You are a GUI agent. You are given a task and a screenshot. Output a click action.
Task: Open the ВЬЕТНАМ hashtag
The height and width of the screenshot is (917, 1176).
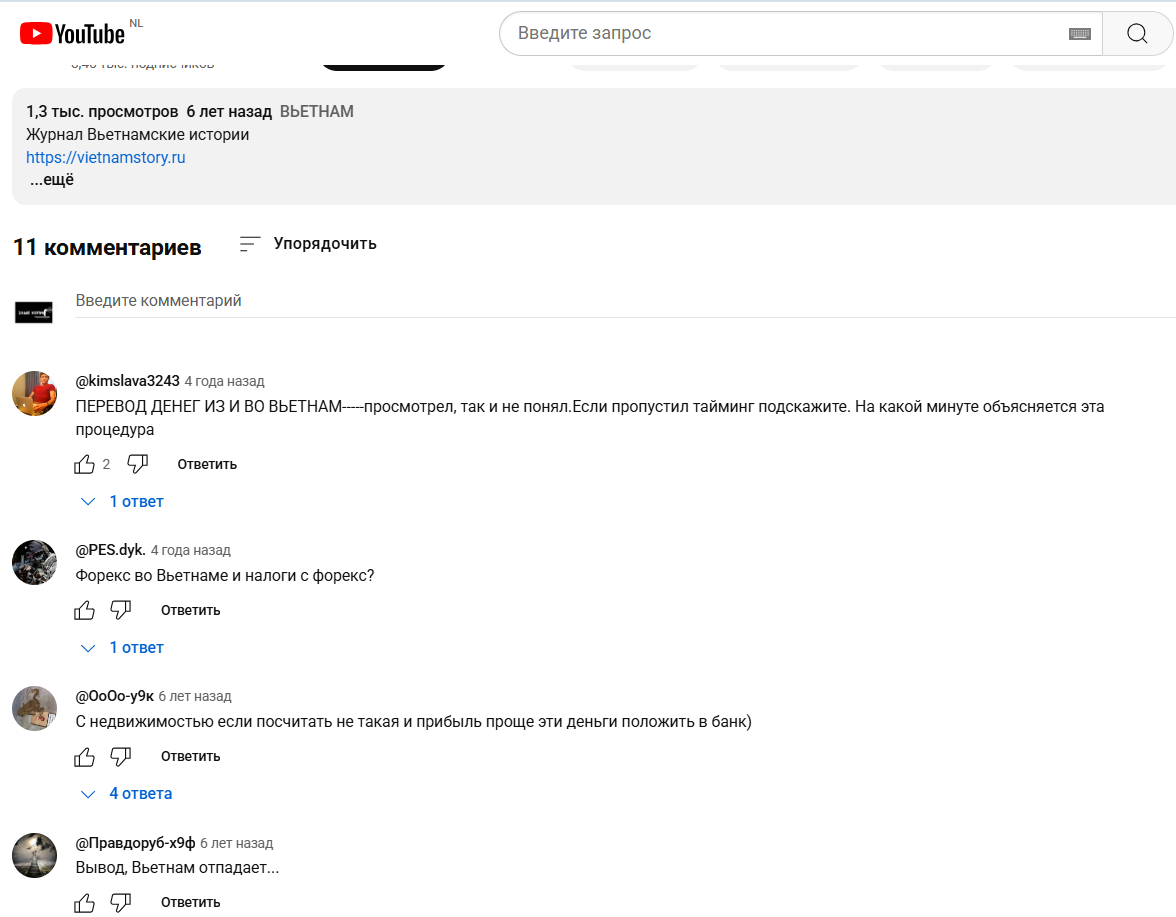316,111
